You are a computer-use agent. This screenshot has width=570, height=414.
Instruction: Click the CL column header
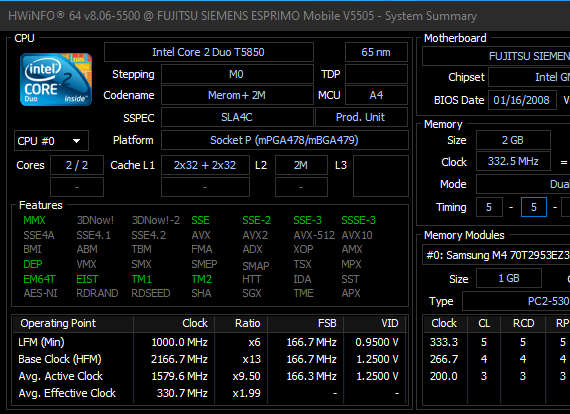tap(484, 323)
